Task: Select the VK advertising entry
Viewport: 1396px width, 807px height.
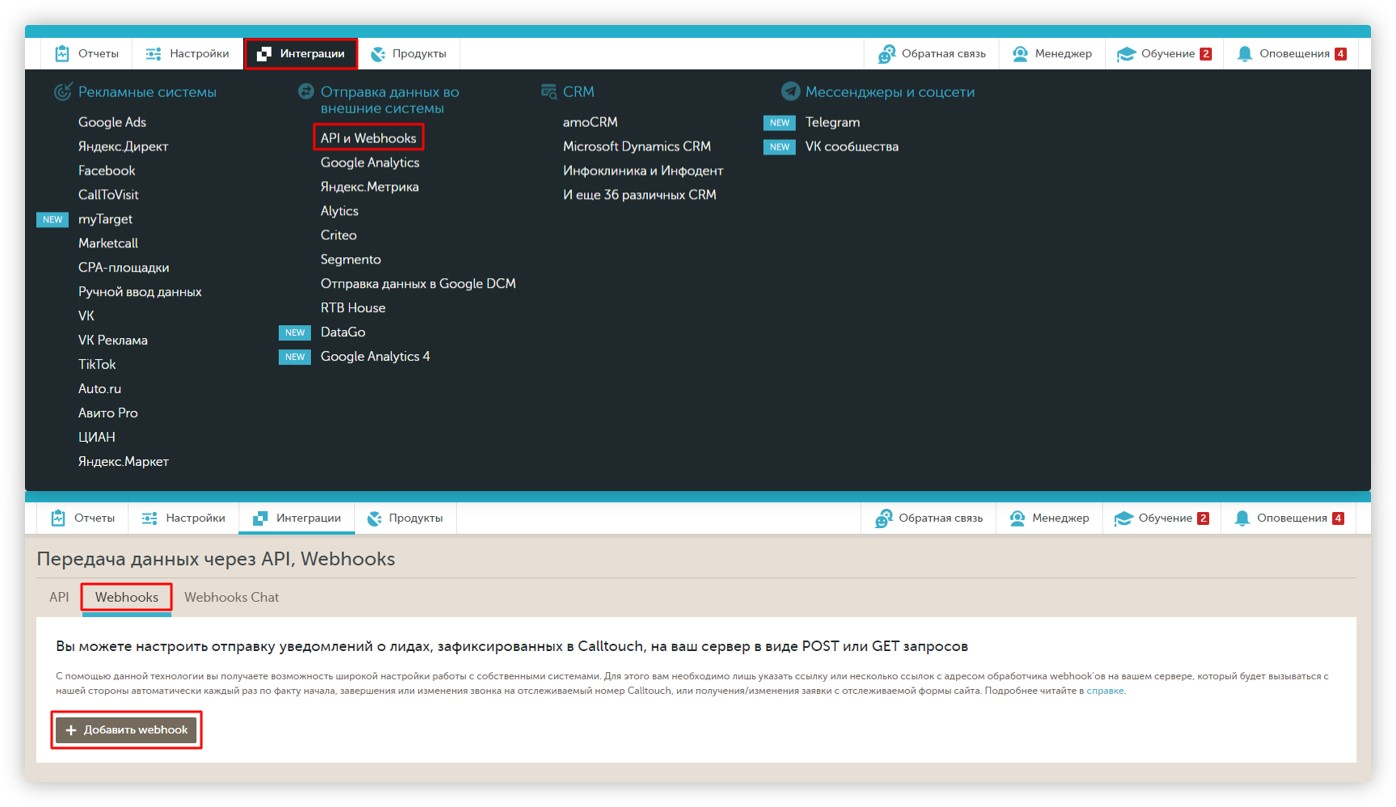Action: (x=86, y=316)
